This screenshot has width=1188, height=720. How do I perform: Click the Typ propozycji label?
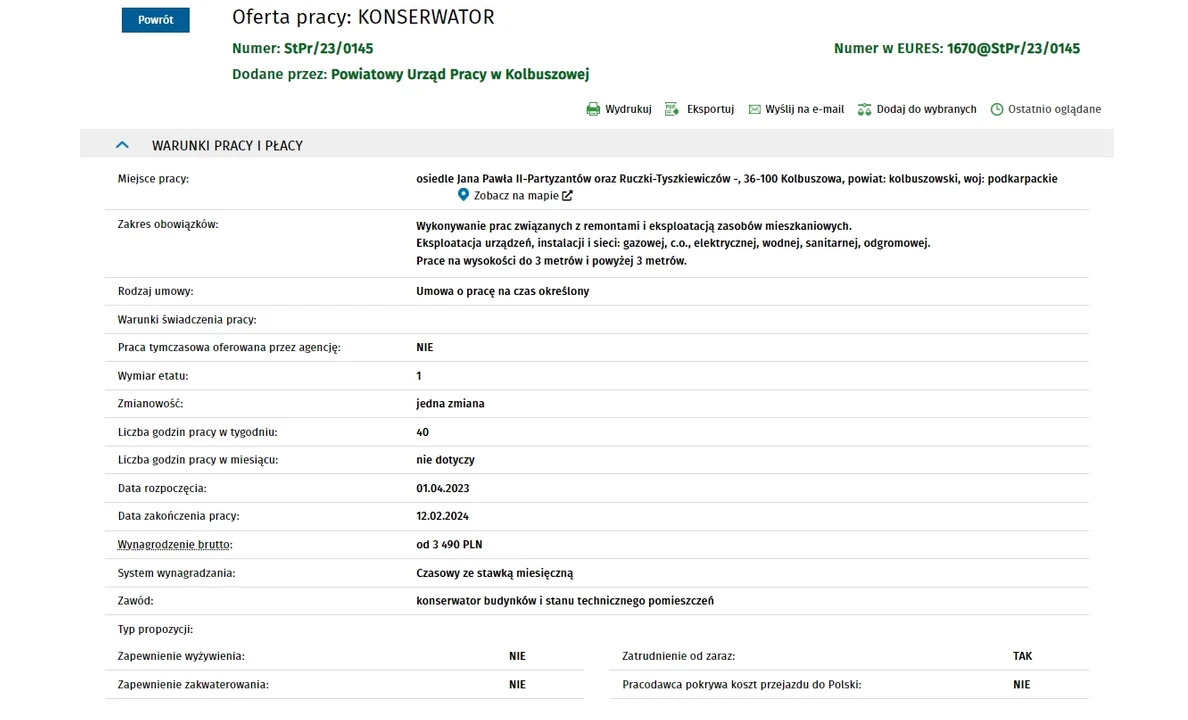pyautogui.click(x=155, y=629)
